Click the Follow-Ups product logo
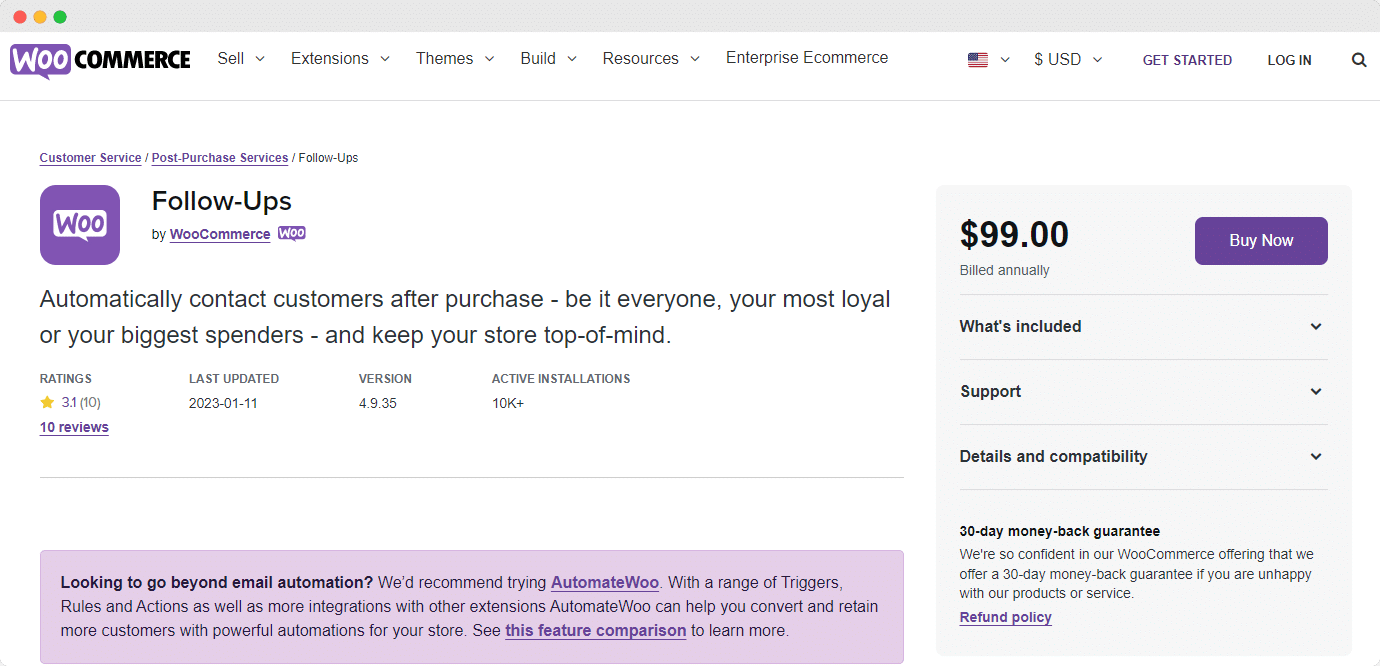 [x=80, y=225]
